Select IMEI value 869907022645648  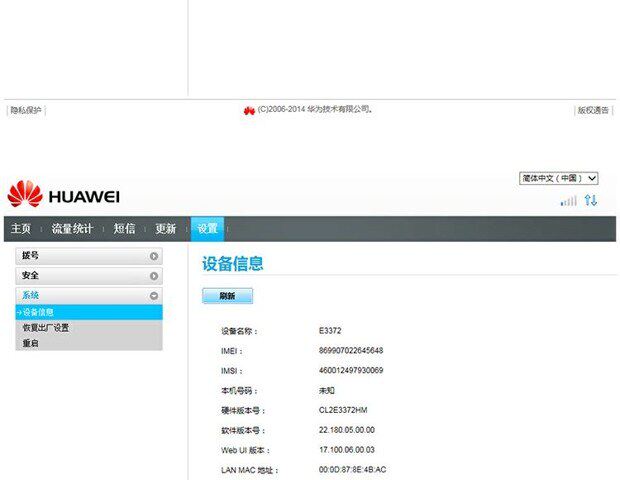[x=351, y=350]
